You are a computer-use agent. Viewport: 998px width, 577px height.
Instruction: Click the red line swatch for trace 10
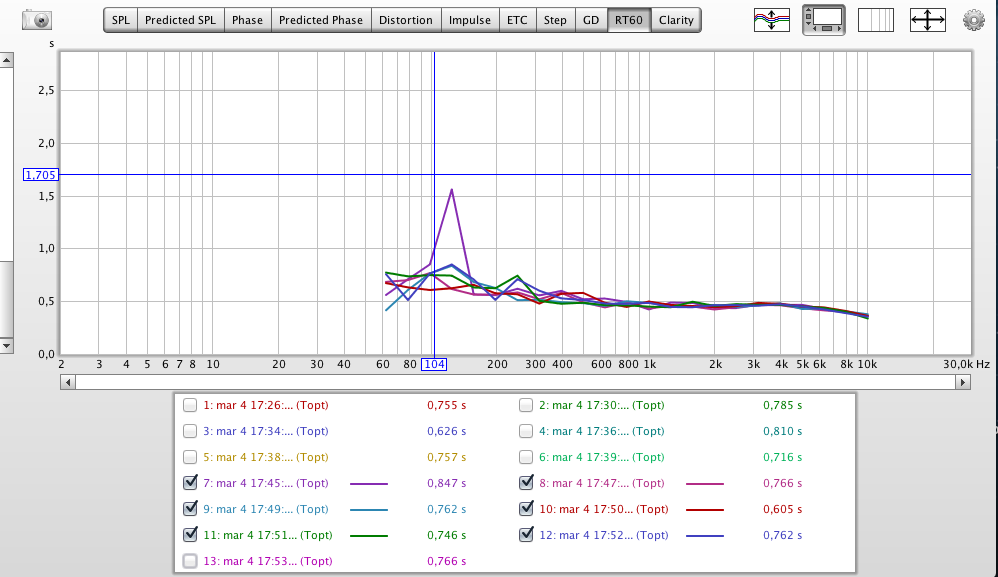tap(705, 510)
